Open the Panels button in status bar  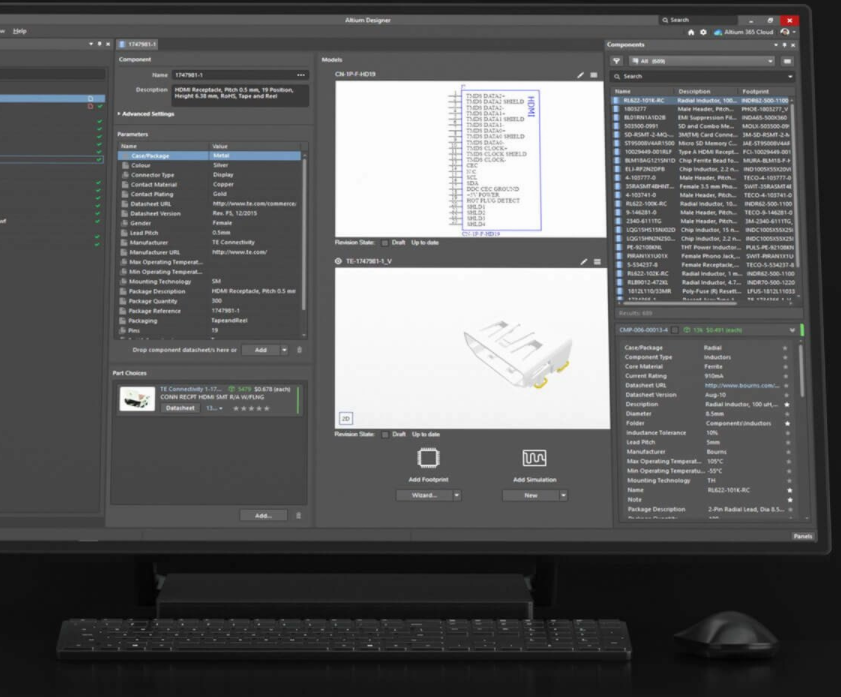click(x=802, y=537)
